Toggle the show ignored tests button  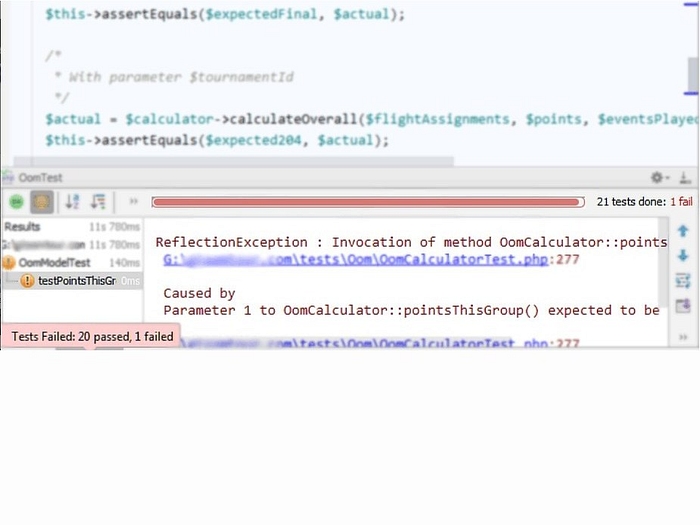point(42,202)
